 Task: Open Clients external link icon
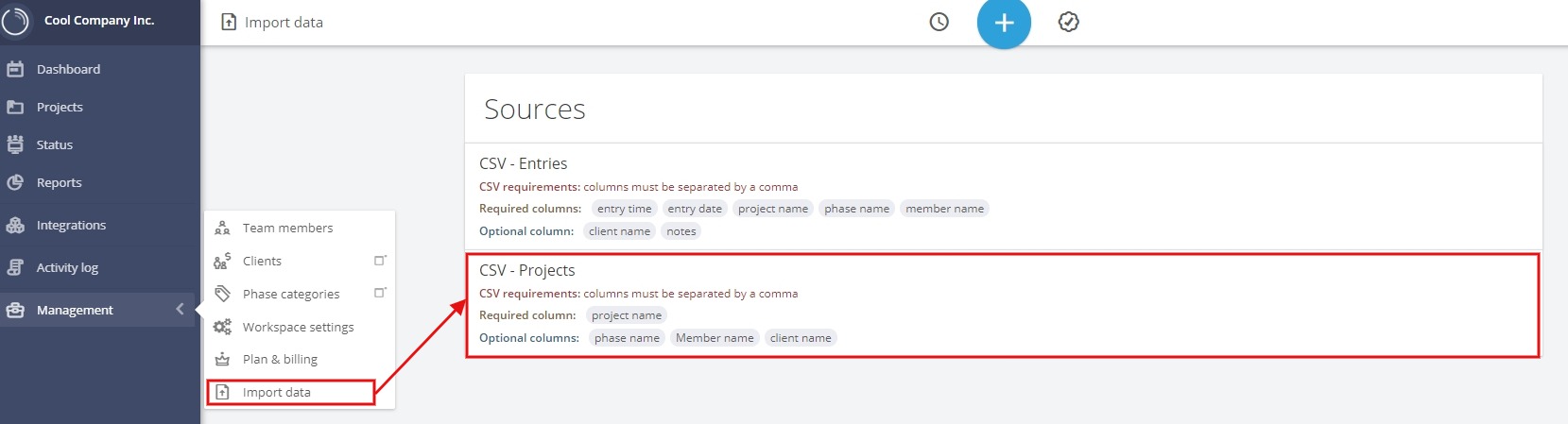click(380, 261)
